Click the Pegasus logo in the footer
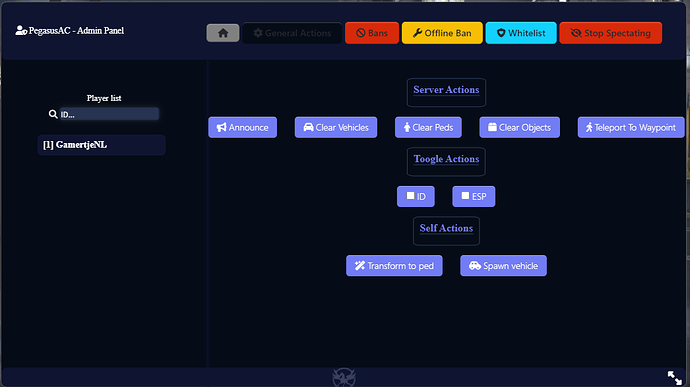This screenshot has width=690, height=387. tap(344, 377)
